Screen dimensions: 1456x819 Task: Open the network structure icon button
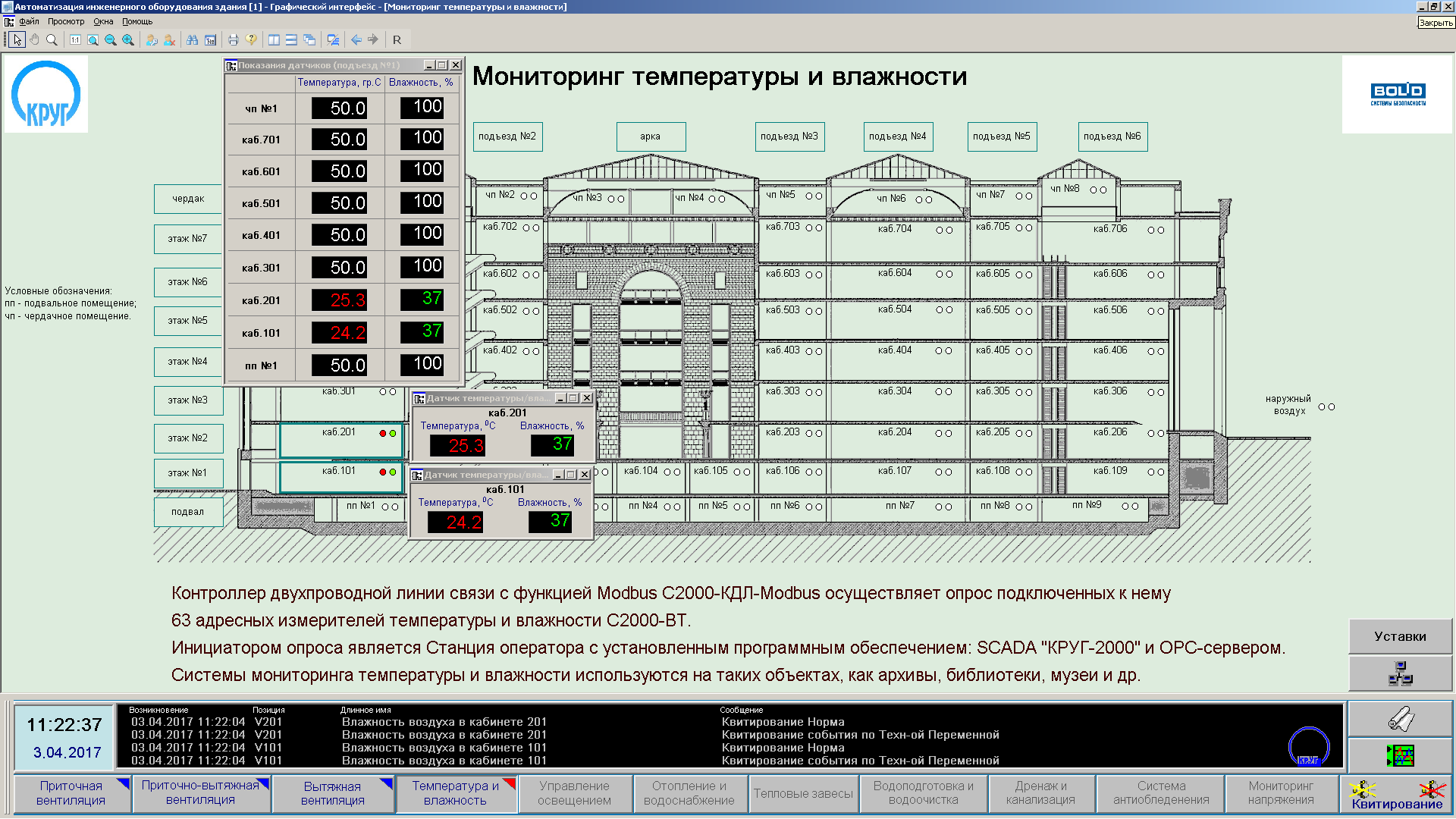(x=1400, y=673)
